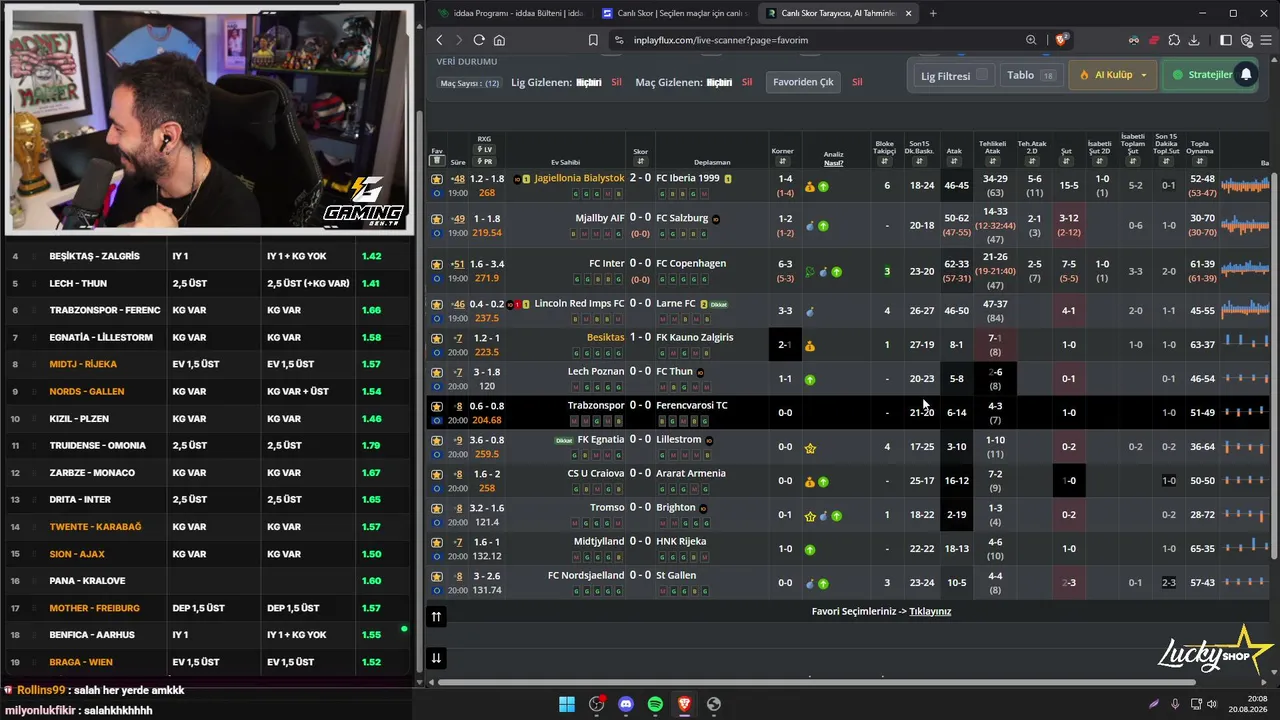Open the browser extensions puzzle icon

click(x=1174, y=40)
